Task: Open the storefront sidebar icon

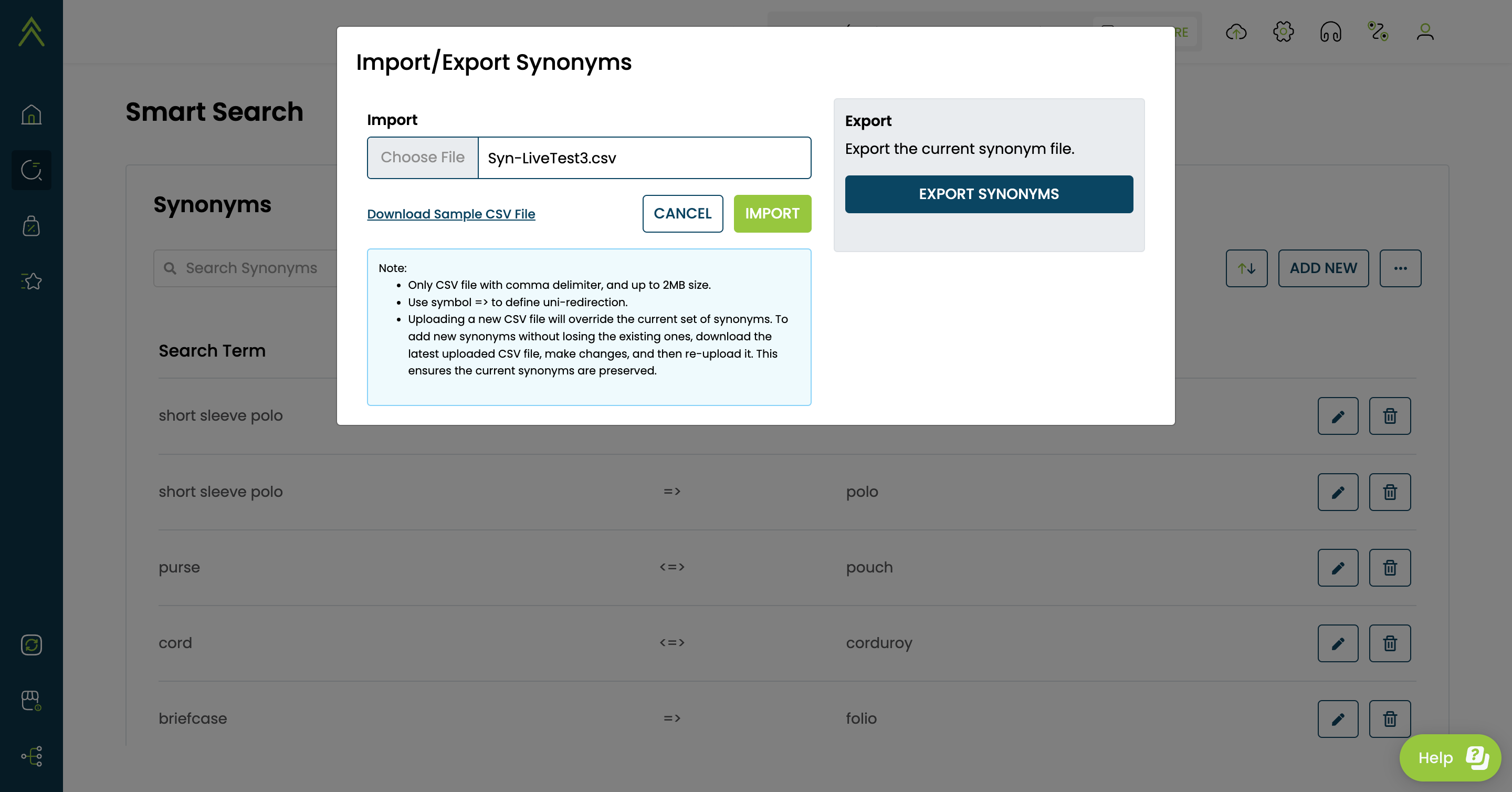Action: pyautogui.click(x=31, y=701)
